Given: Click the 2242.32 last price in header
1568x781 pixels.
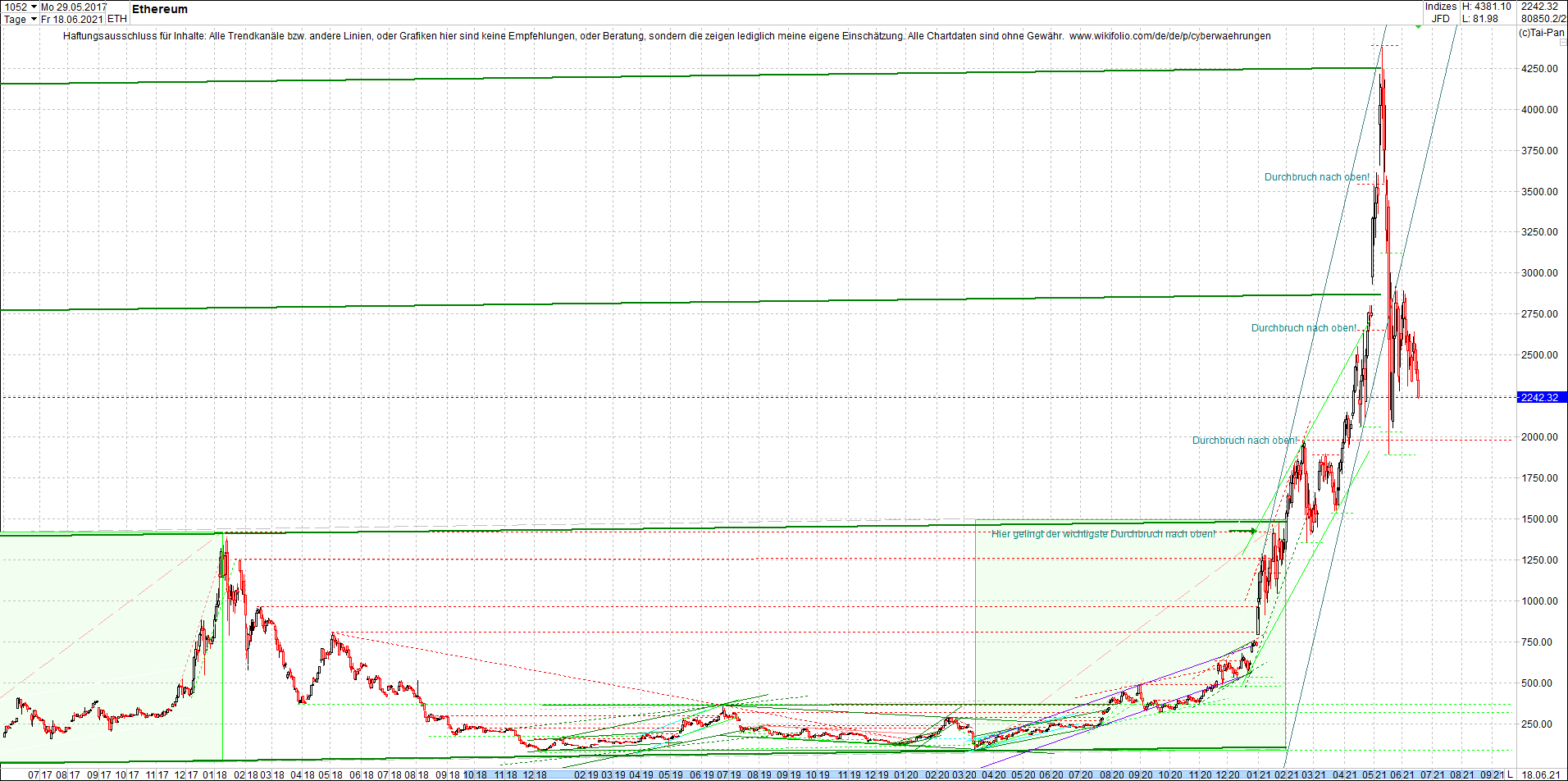Looking at the screenshot, I should [x=1539, y=7].
